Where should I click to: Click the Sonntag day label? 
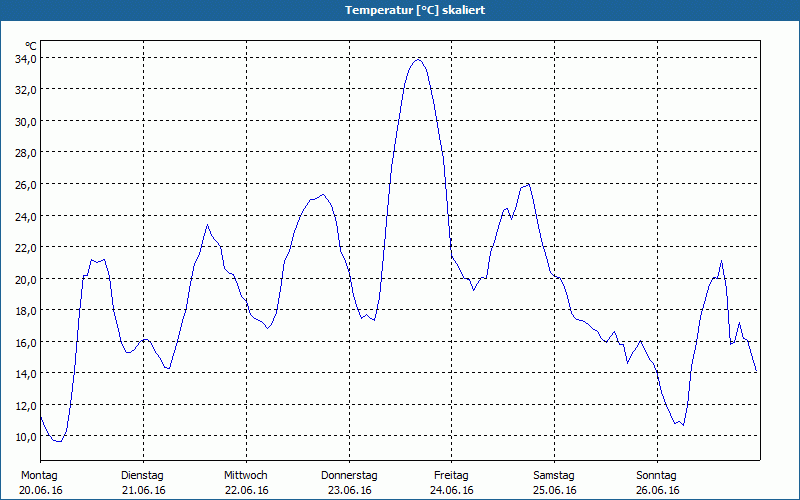point(656,476)
